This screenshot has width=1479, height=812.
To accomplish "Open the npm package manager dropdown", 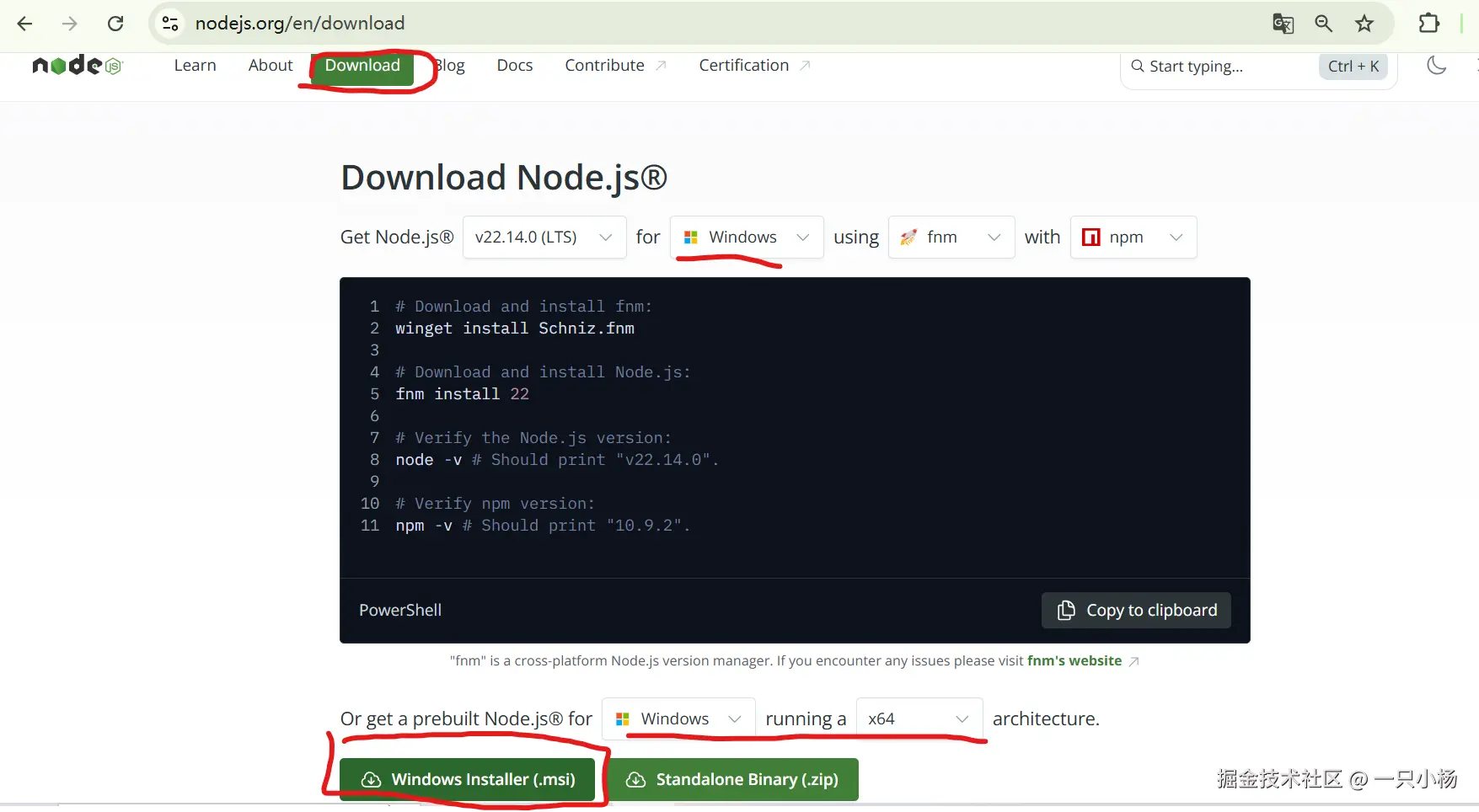I will pyautogui.click(x=1133, y=238).
